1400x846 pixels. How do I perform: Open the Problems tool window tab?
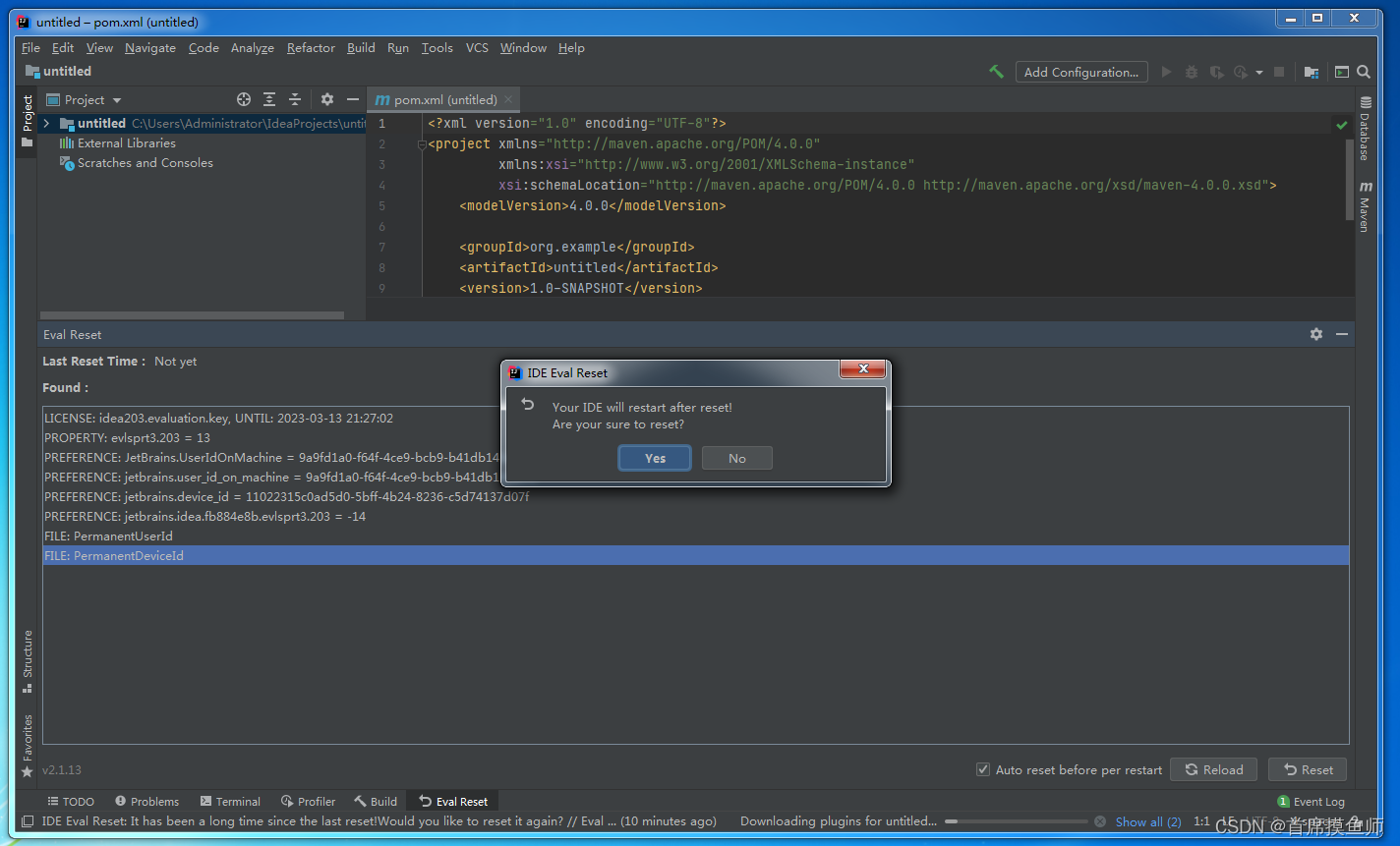coord(146,801)
